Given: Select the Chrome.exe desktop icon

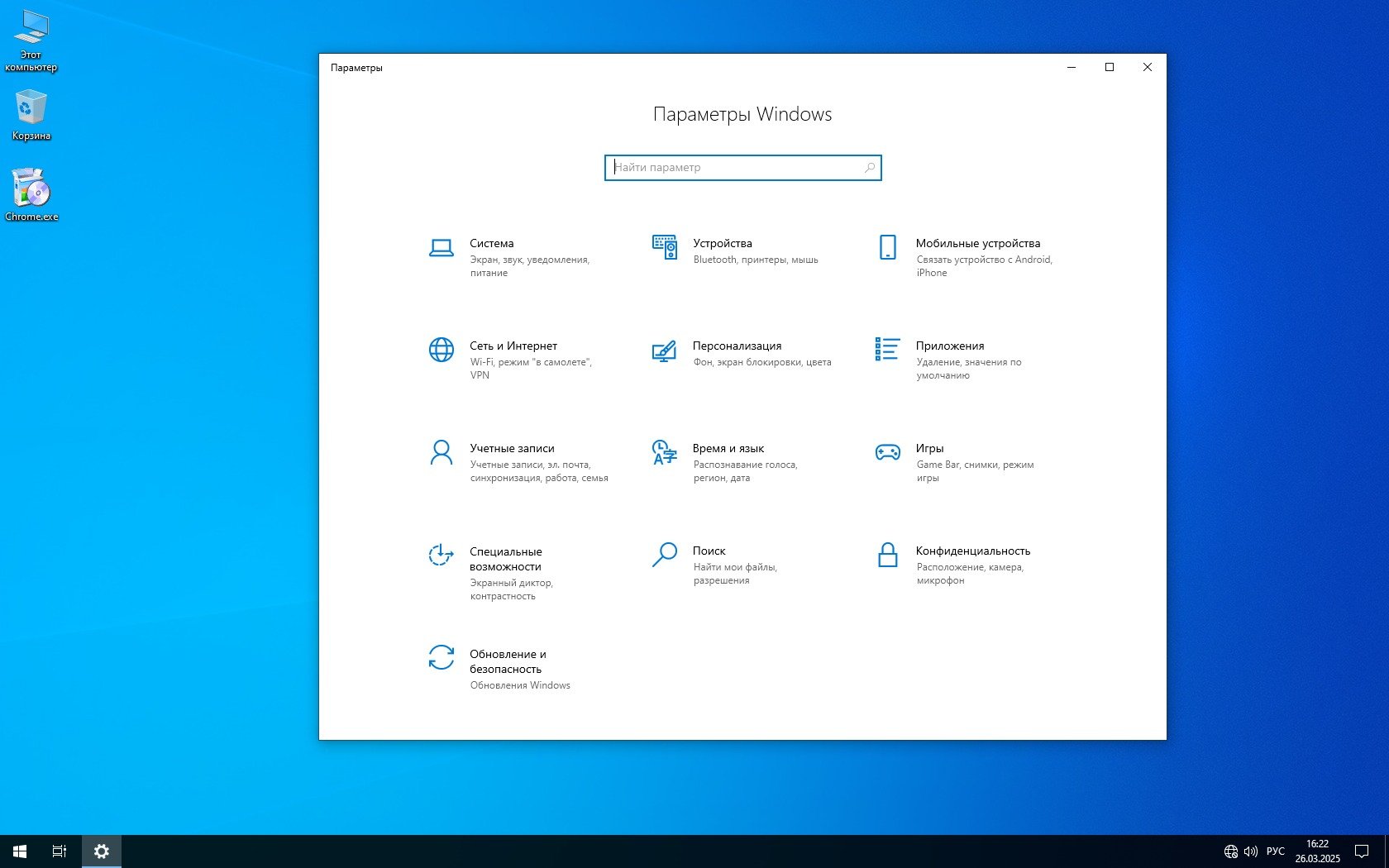Looking at the screenshot, I should coord(31,195).
